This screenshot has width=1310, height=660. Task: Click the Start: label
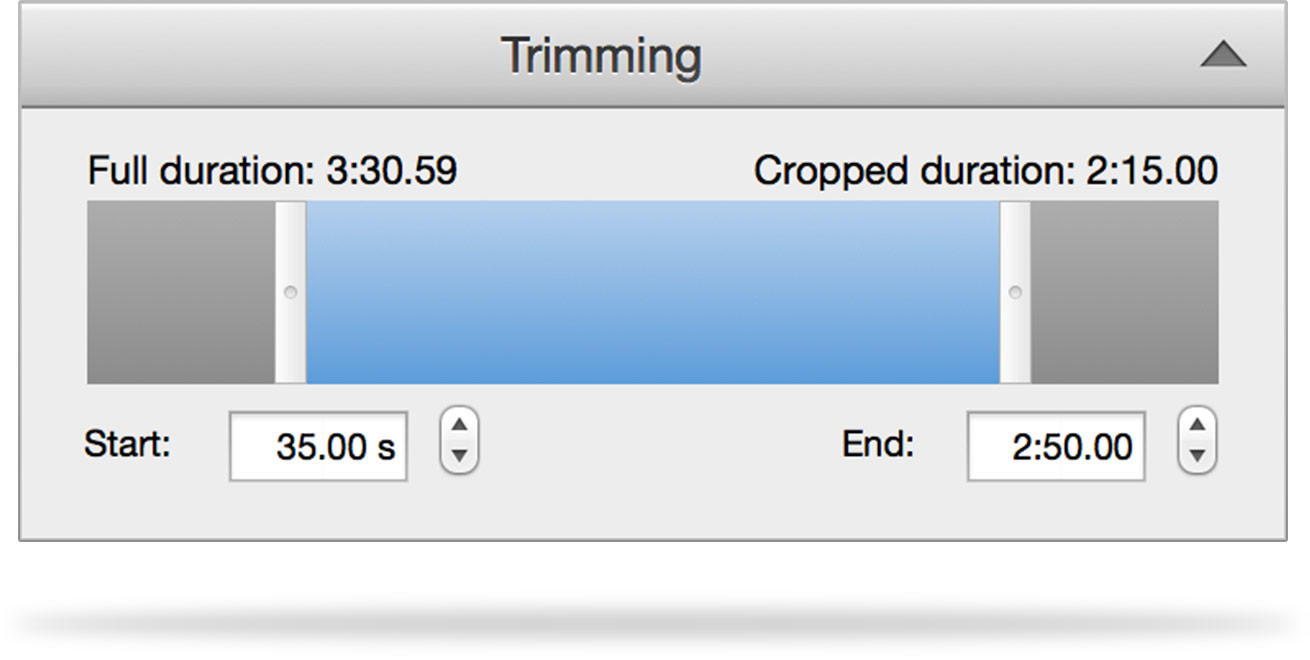(125, 447)
